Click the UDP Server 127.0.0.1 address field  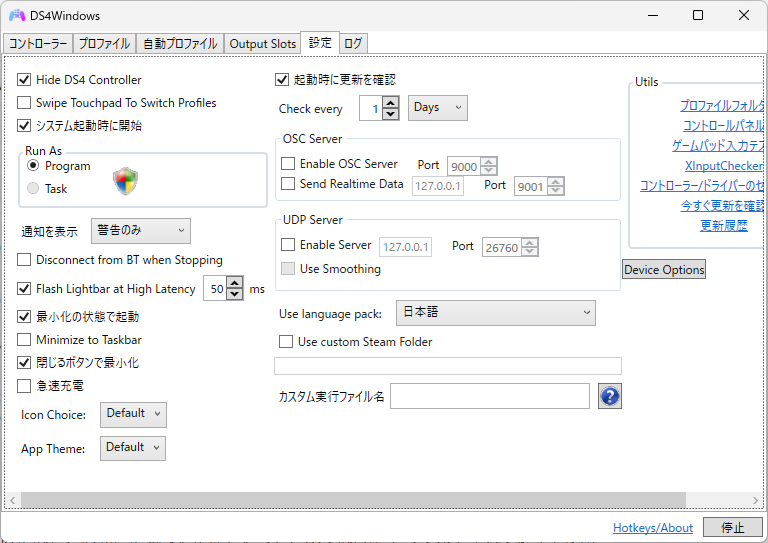click(x=406, y=247)
